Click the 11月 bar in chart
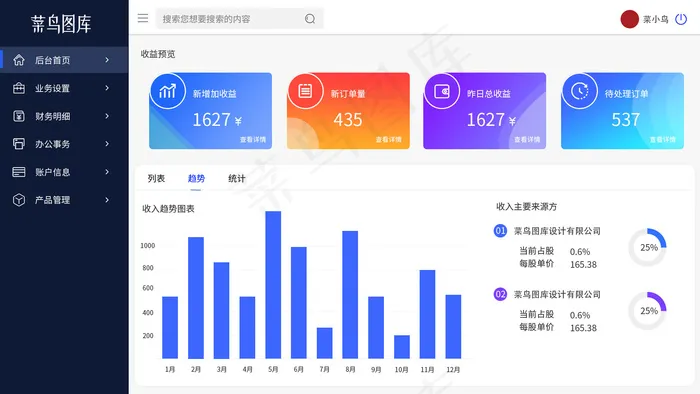The width and height of the screenshot is (700, 394). click(428, 314)
